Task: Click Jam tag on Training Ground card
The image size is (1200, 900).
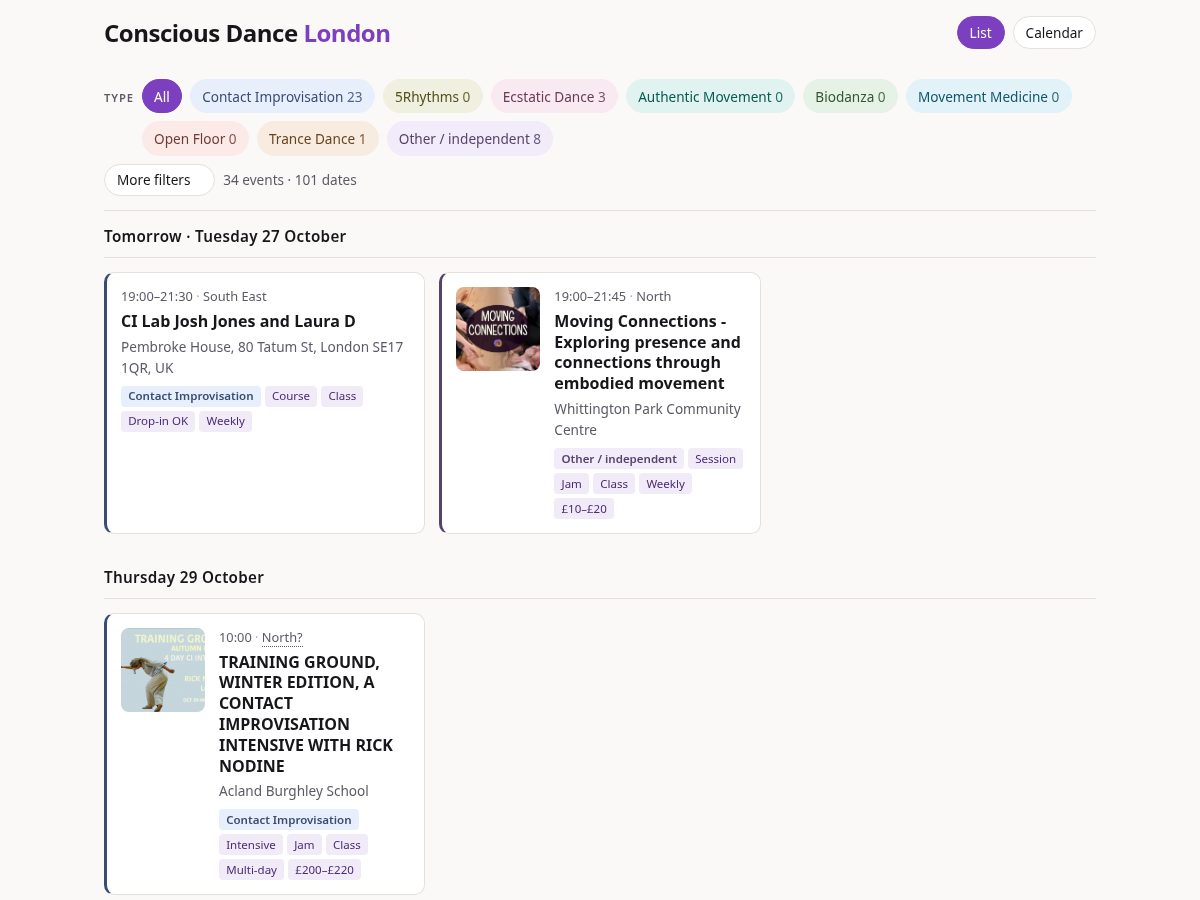Action: click(x=304, y=845)
